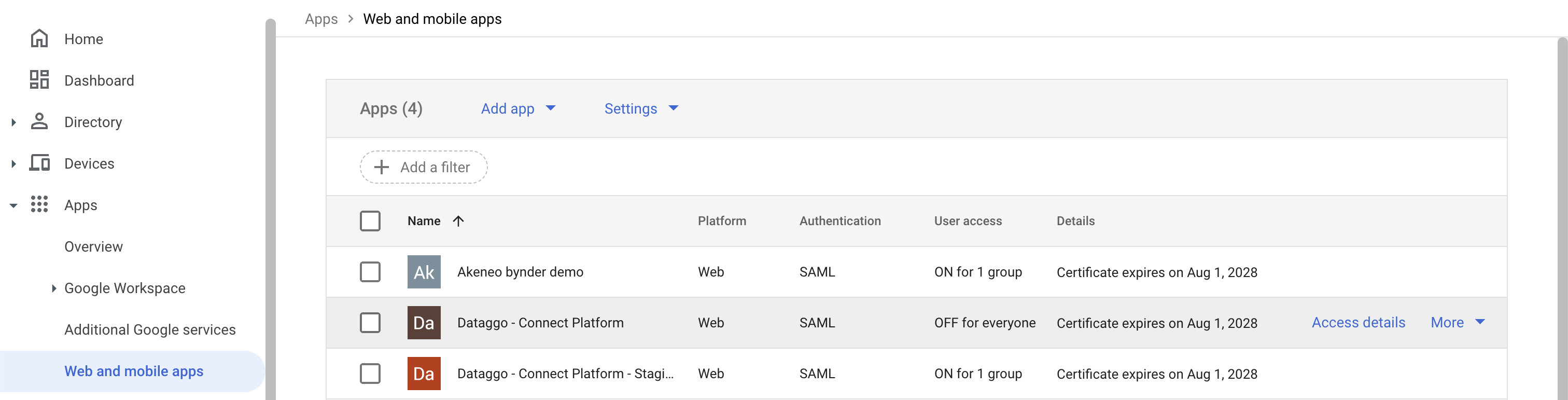Click the Devices icon in sidebar
This screenshot has height=400, width=1568.
(x=39, y=163)
